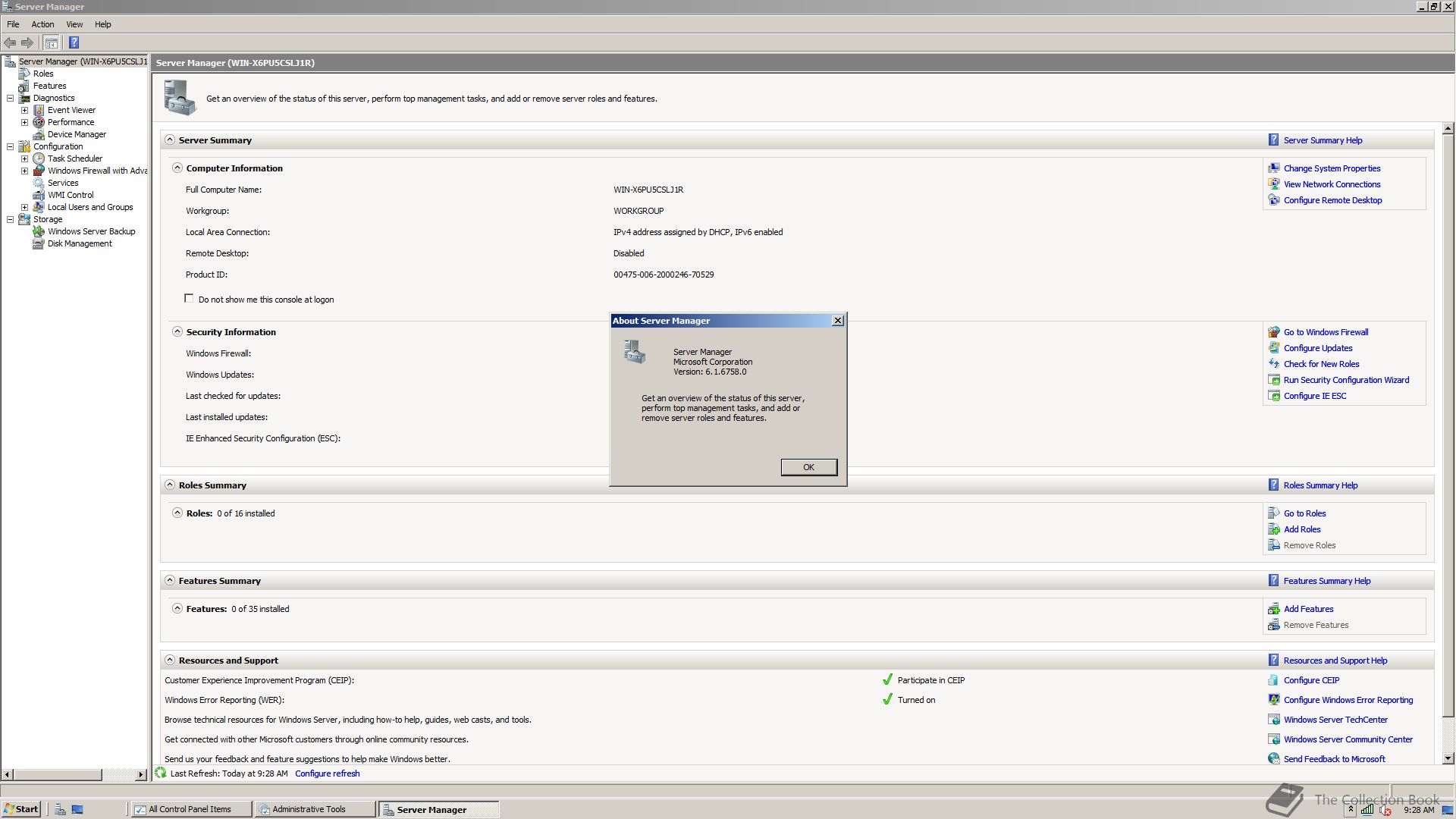The width and height of the screenshot is (1456, 819).
Task: Check 'Do not show me this console at logon'
Action: [x=189, y=299]
